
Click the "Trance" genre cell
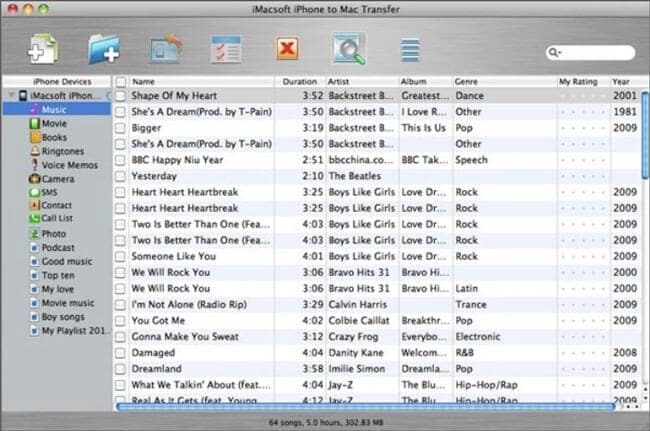[471, 305]
